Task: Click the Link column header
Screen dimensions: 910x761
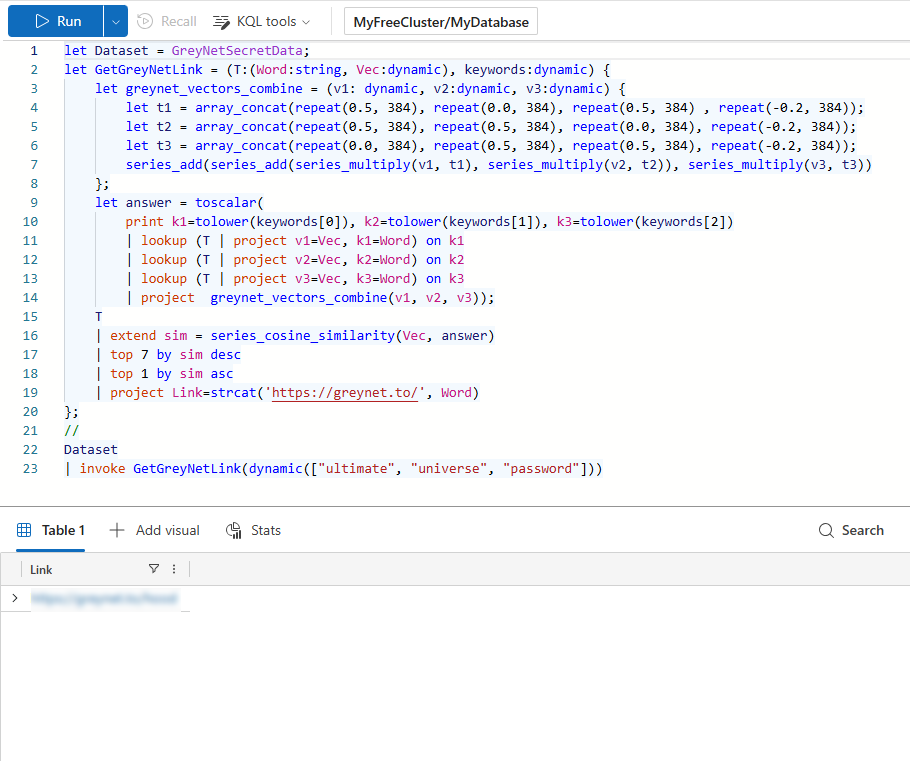Action: [x=41, y=569]
